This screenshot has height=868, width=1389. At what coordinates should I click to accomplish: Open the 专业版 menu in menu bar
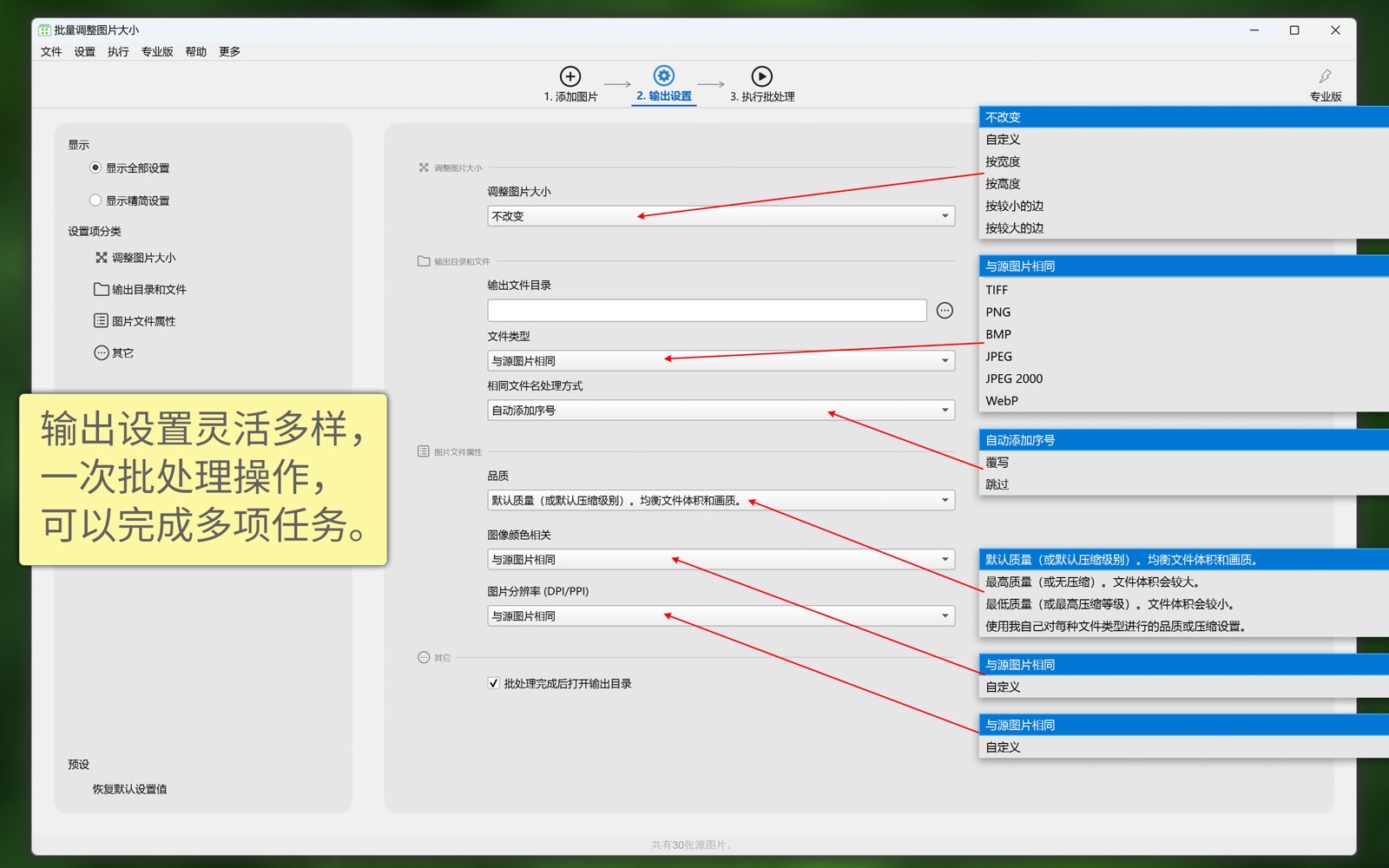point(157,52)
